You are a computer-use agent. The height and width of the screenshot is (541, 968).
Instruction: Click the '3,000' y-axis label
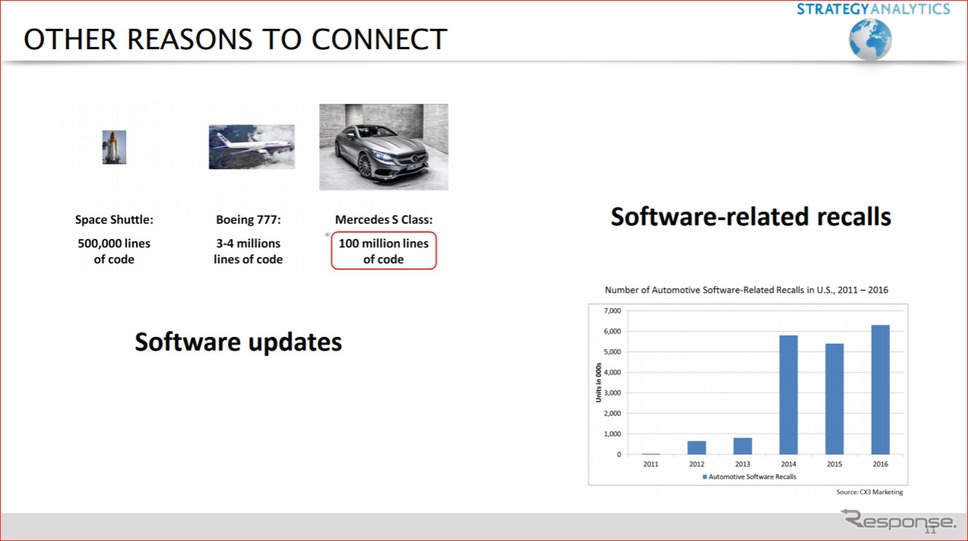click(612, 393)
